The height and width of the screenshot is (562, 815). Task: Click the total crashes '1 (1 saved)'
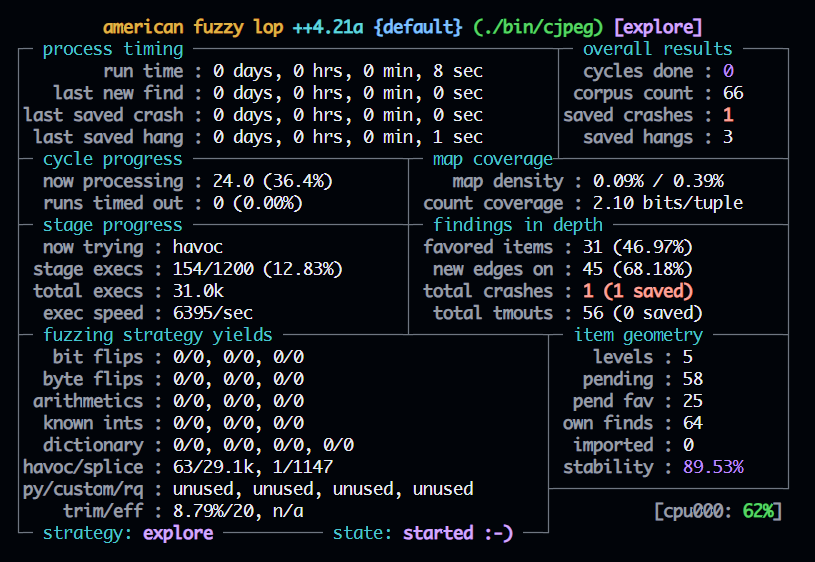(638, 291)
